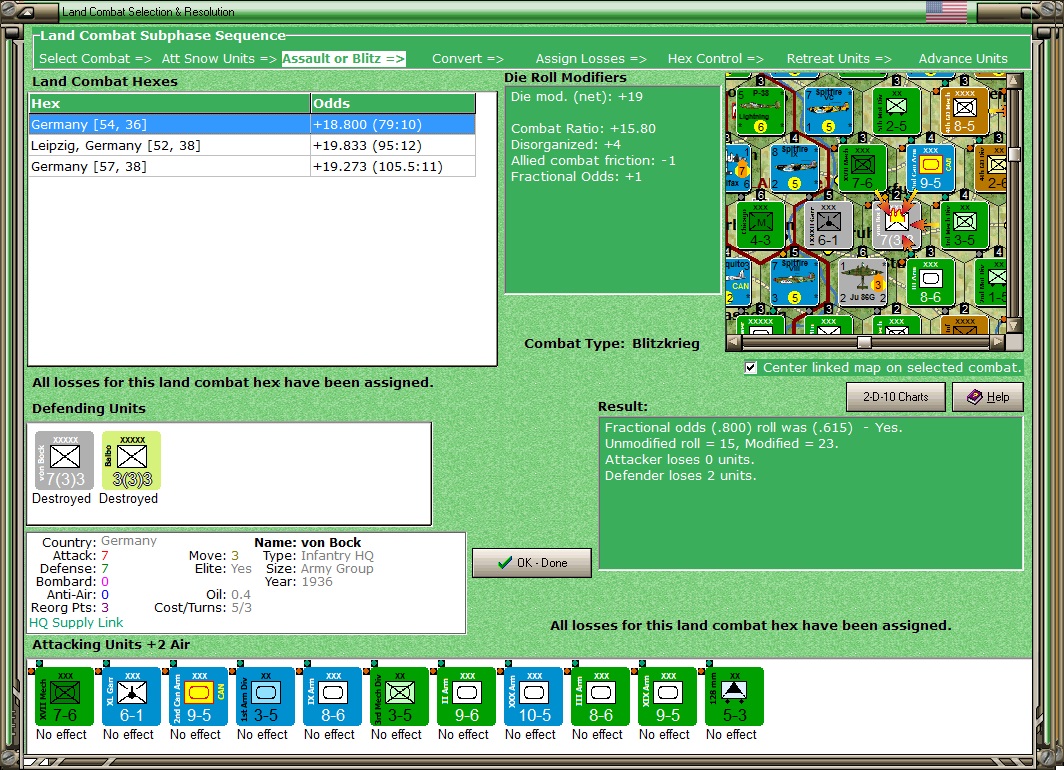Click the Ju 88G aircraft on minimap
This screenshot has width=1064, height=770.
[x=862, y=282]
